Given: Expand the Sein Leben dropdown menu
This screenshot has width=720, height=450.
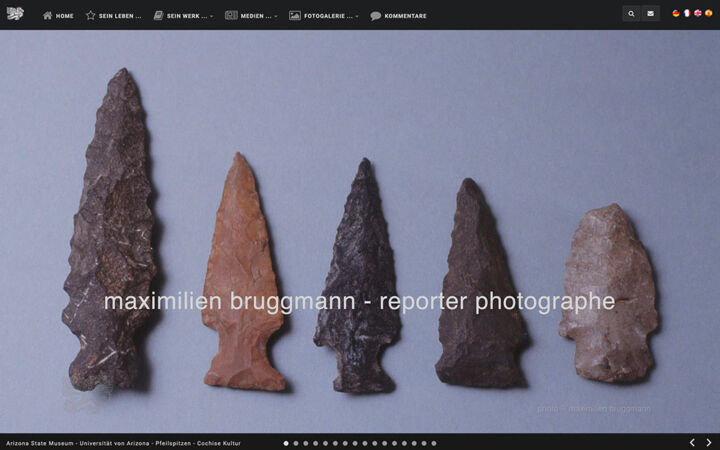Looking at the screenshot, I should (113, 15).
